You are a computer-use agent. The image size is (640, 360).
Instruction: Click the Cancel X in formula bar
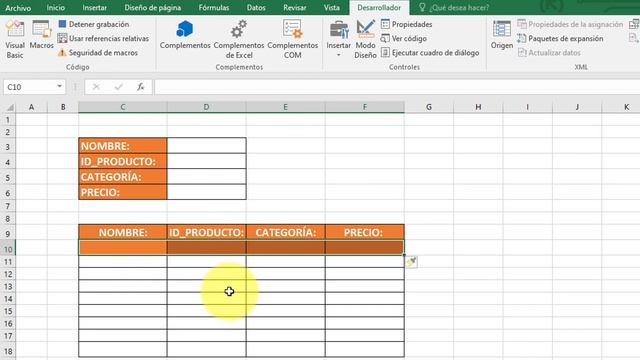(96, 87)
